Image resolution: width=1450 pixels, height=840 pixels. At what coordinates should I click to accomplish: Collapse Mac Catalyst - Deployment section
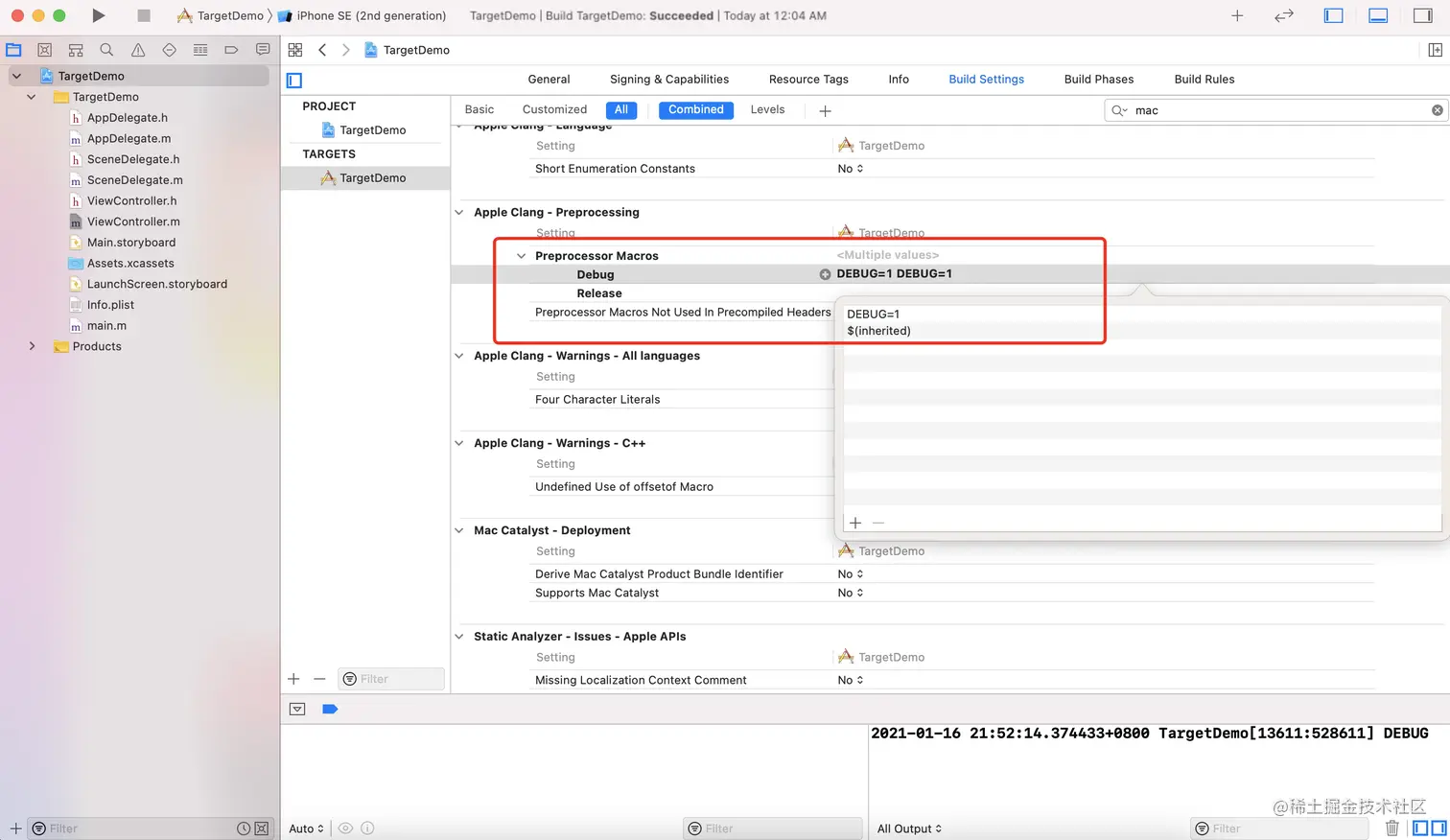(x=459, y=530)
